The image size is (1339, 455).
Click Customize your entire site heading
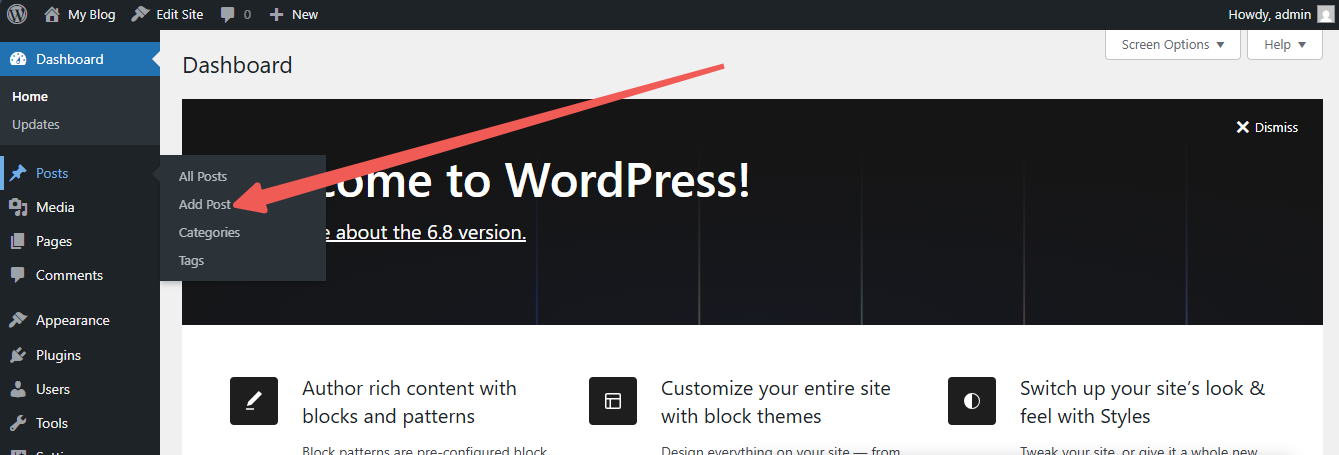(775, 401)
